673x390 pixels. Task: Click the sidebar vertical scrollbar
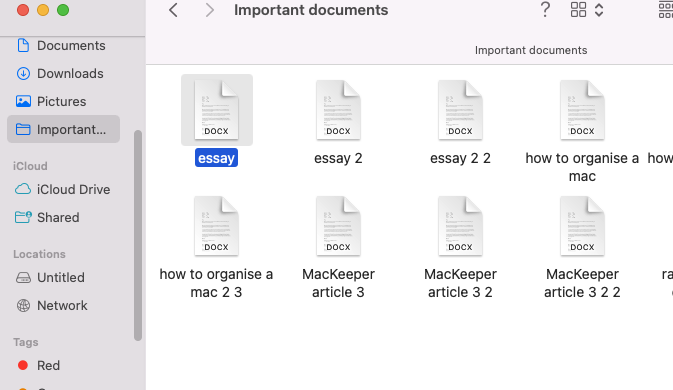[x=138, y=235]
